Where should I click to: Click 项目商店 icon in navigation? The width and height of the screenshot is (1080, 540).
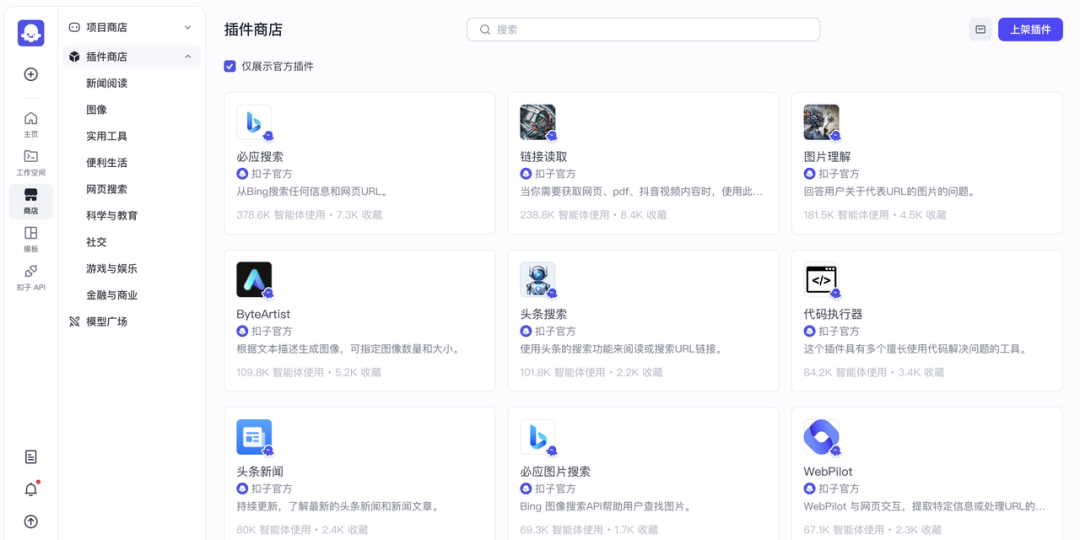[74, 28]
